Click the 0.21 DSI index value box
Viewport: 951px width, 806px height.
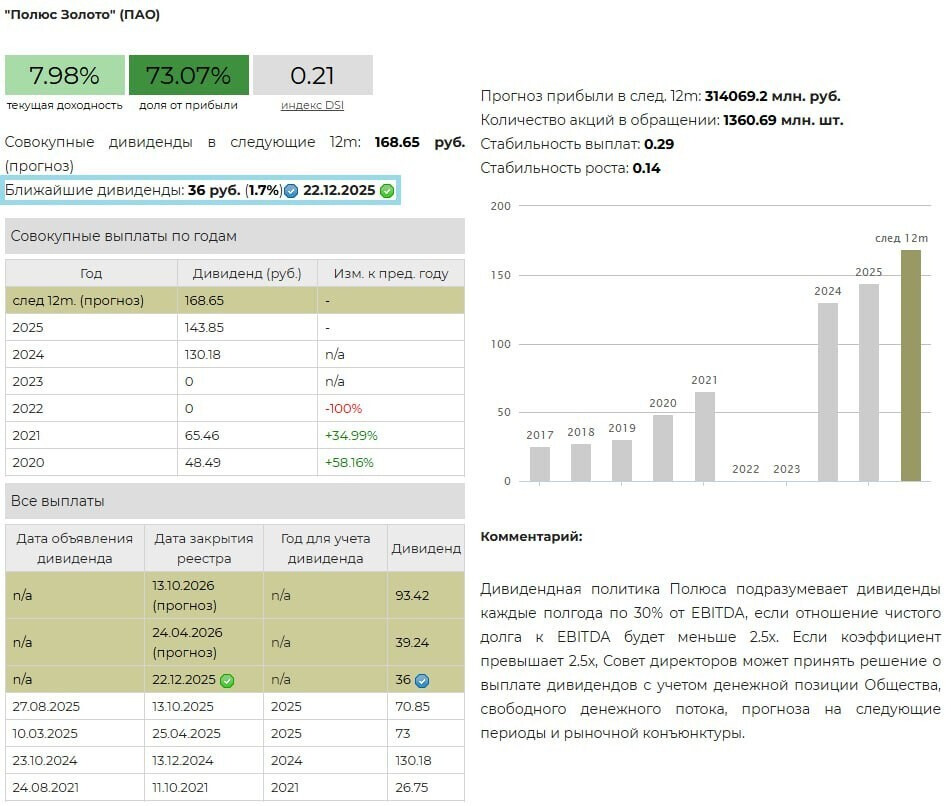pos(312,75)
